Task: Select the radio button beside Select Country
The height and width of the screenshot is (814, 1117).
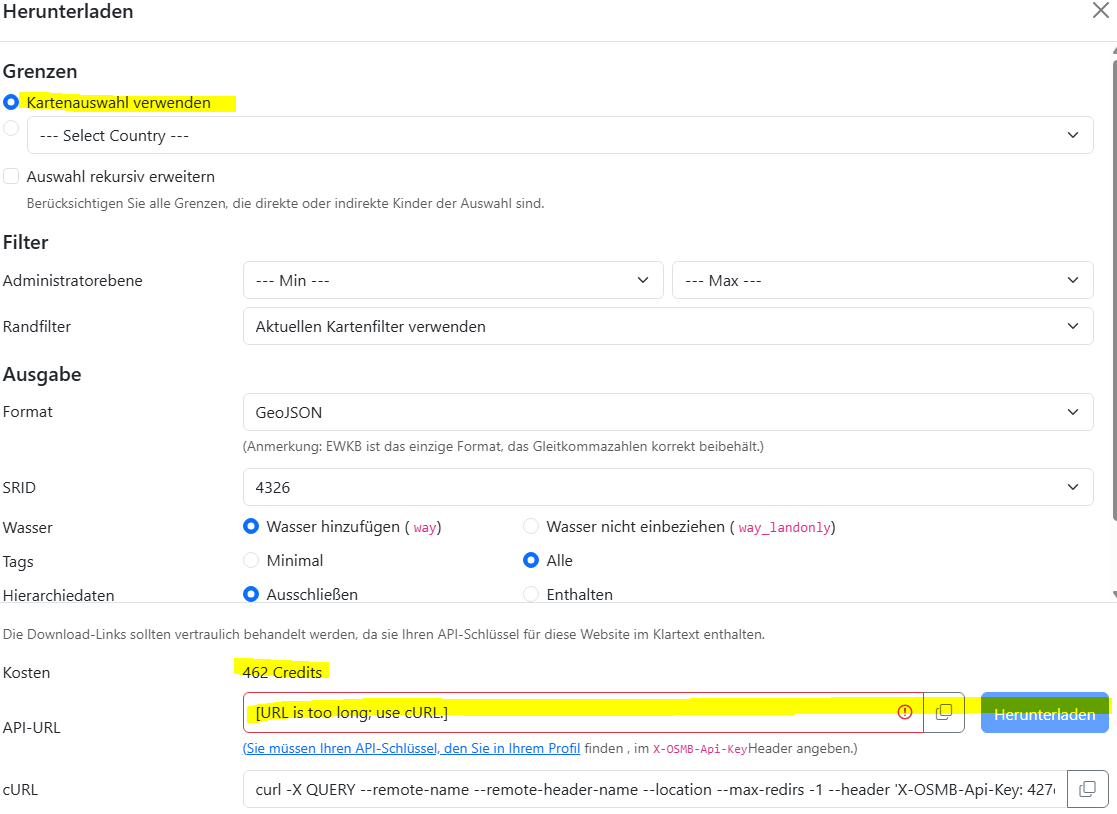Action: pyautogui.click(x=11, y=128)
